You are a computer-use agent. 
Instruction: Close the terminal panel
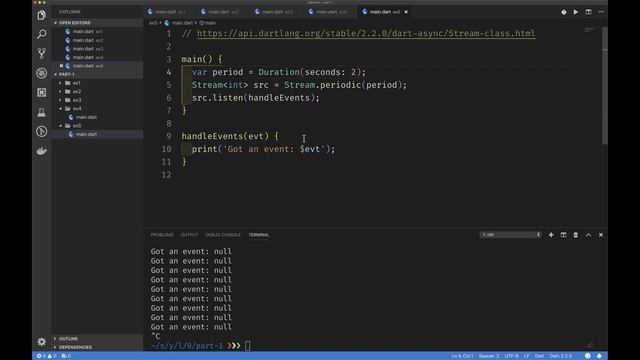600,235
